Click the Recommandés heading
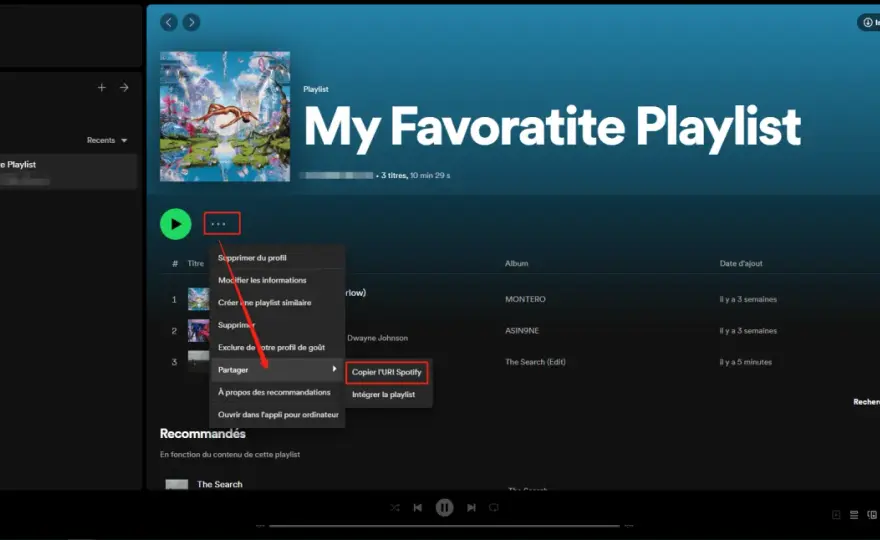Image resolution: width=880 pixels, height=540 pixels. [x=203, y=433]
